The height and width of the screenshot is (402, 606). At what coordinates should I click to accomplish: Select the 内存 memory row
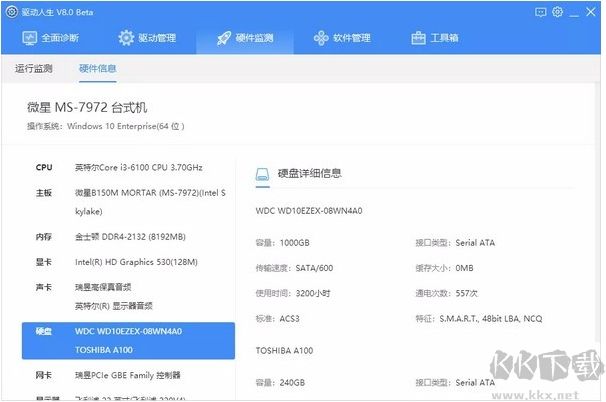tap(128, 237)
